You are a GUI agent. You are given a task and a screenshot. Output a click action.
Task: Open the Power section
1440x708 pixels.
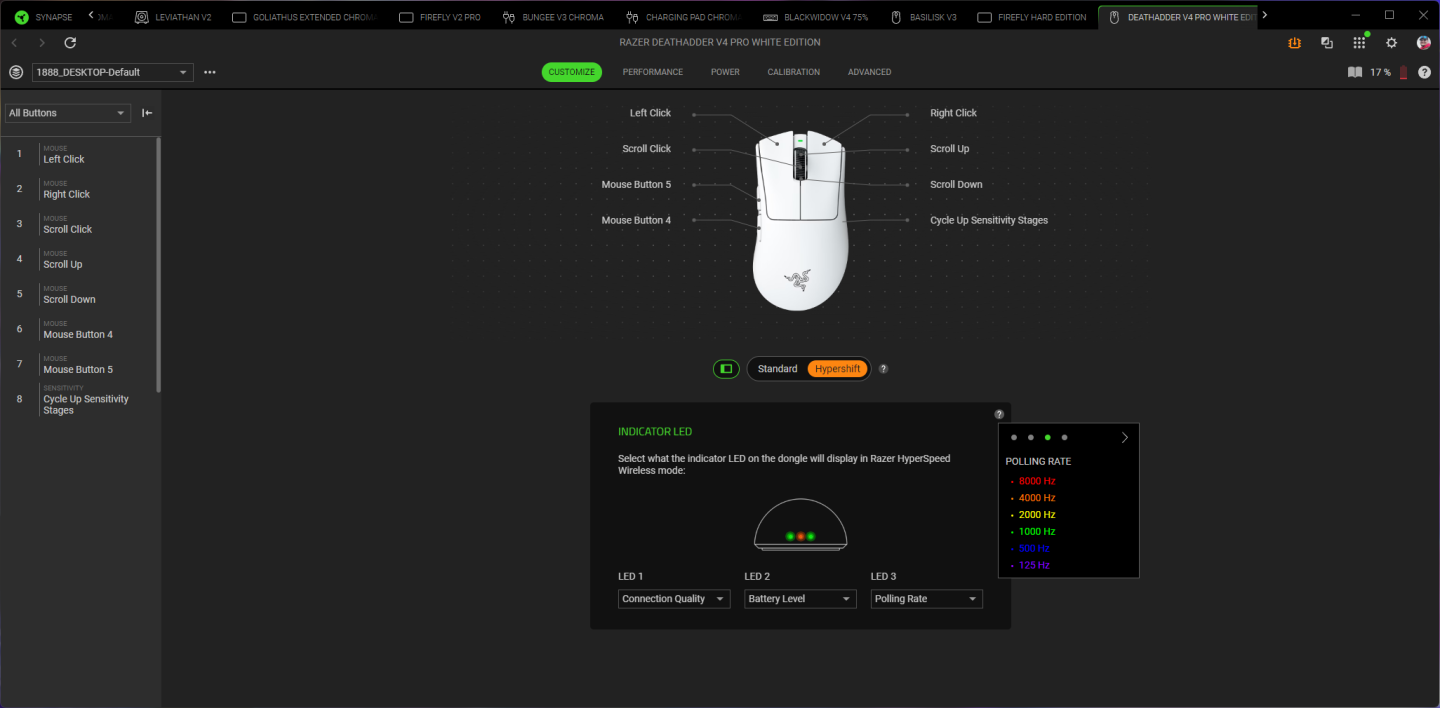point(725,72)
